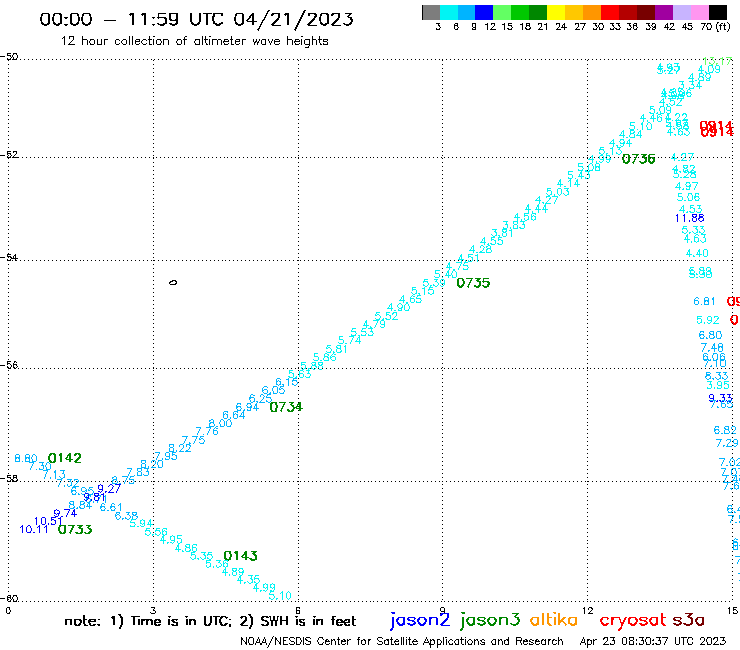
Task: Click the bright red 33 ft legend swatch
Action: (610, 12)
